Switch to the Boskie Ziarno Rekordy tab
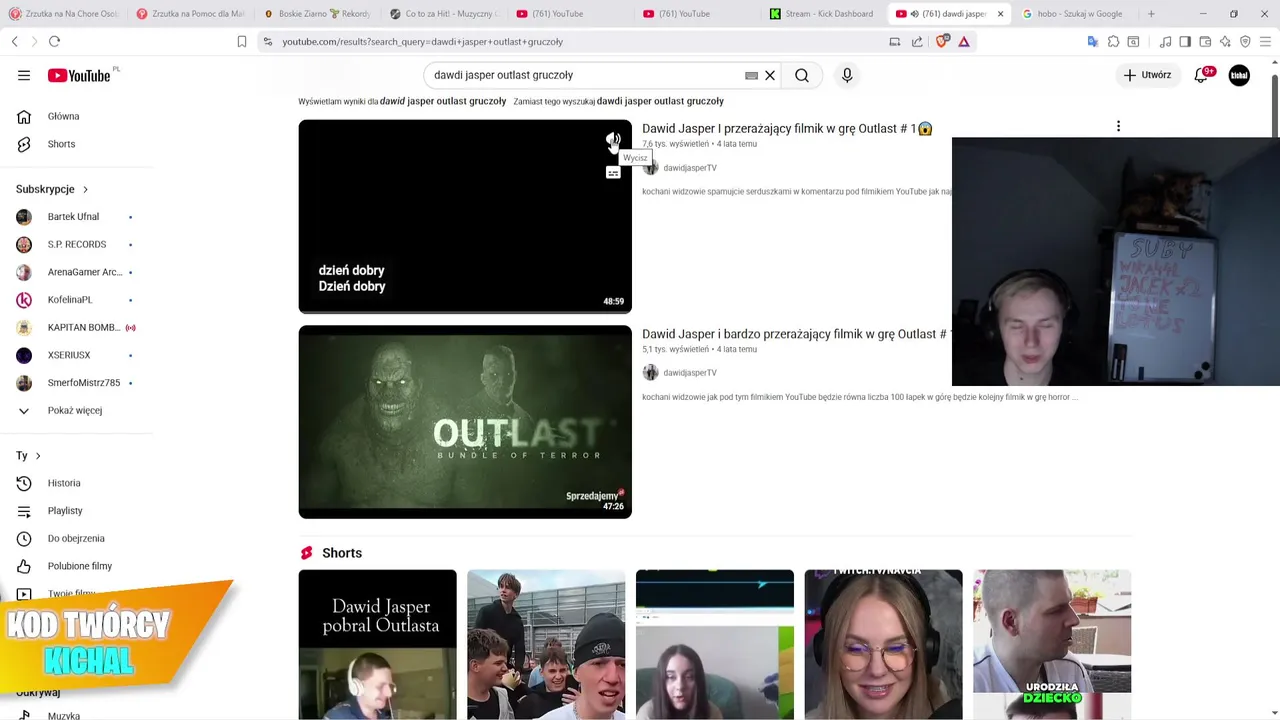This screenshot has width=1280, height=720. click(x=317, y=14)
